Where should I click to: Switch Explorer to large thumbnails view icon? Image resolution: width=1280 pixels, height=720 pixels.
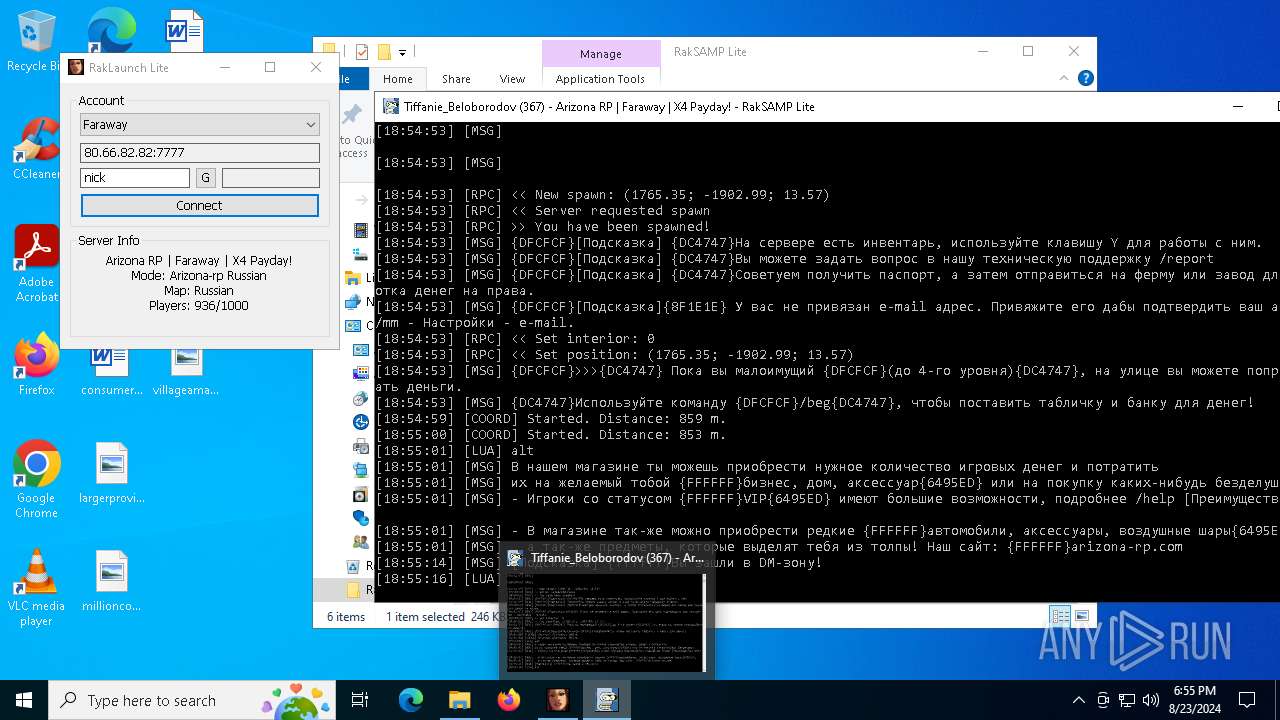click(1081, 616)
